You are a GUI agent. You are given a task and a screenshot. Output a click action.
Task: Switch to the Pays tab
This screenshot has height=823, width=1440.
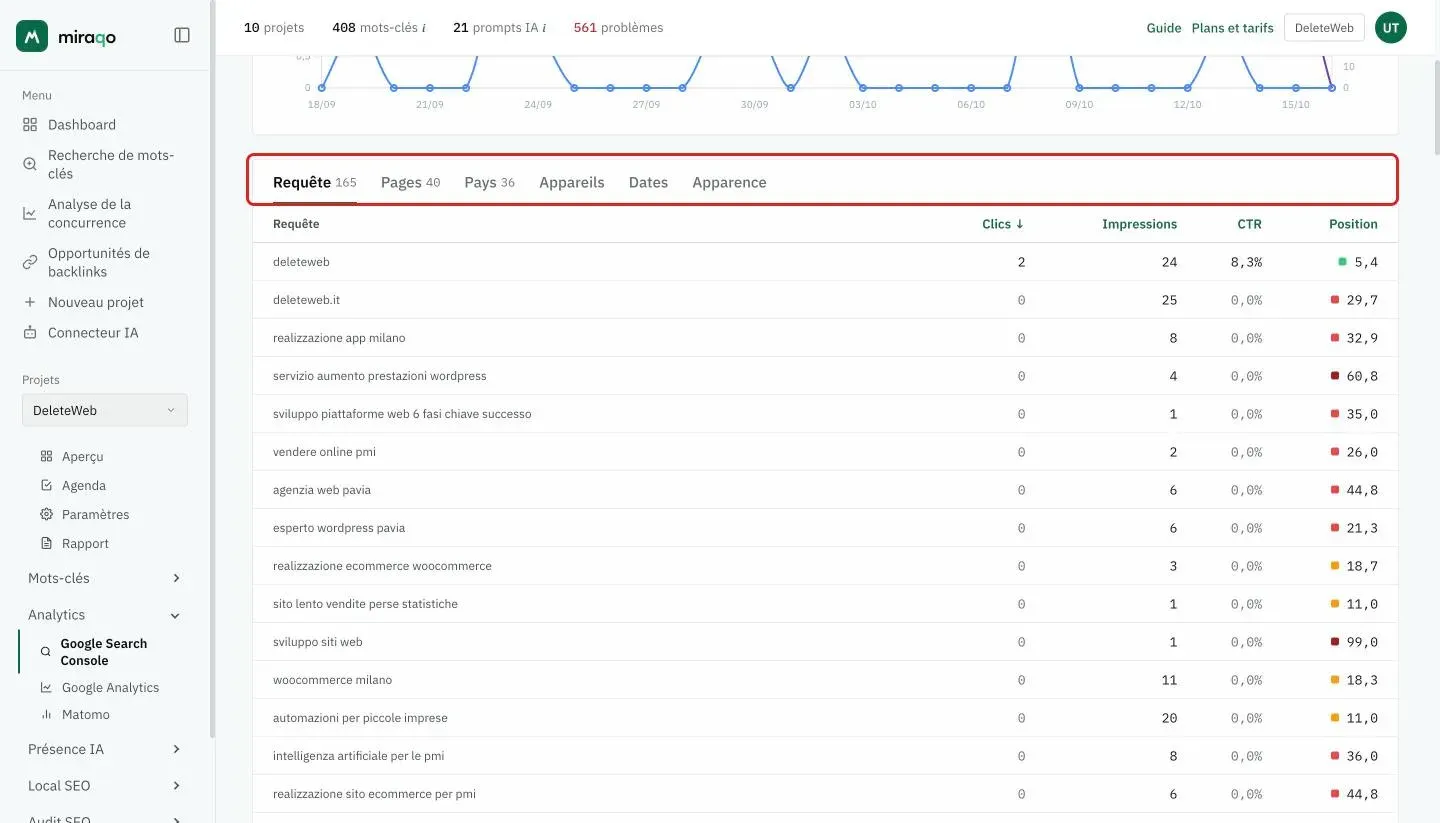pyautogui.click(x=489, y=182)
